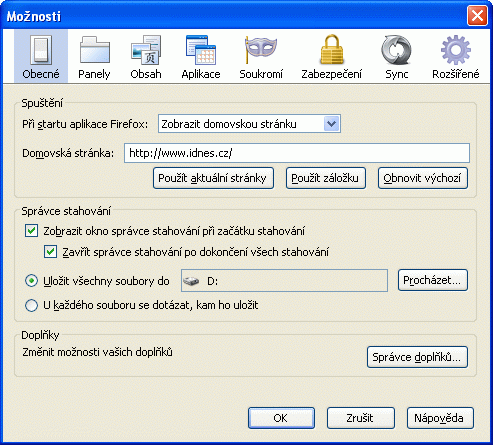Click the Možnosti title bar text
The width and height of the screenshot is (493, 445).
pyautogui.click(x=34, y=16)
